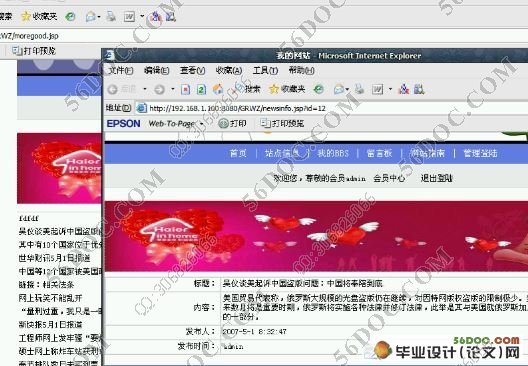Open 搜索 search in front window toolbar
This screenshot has width=528, height=366.
coord(249,89)
